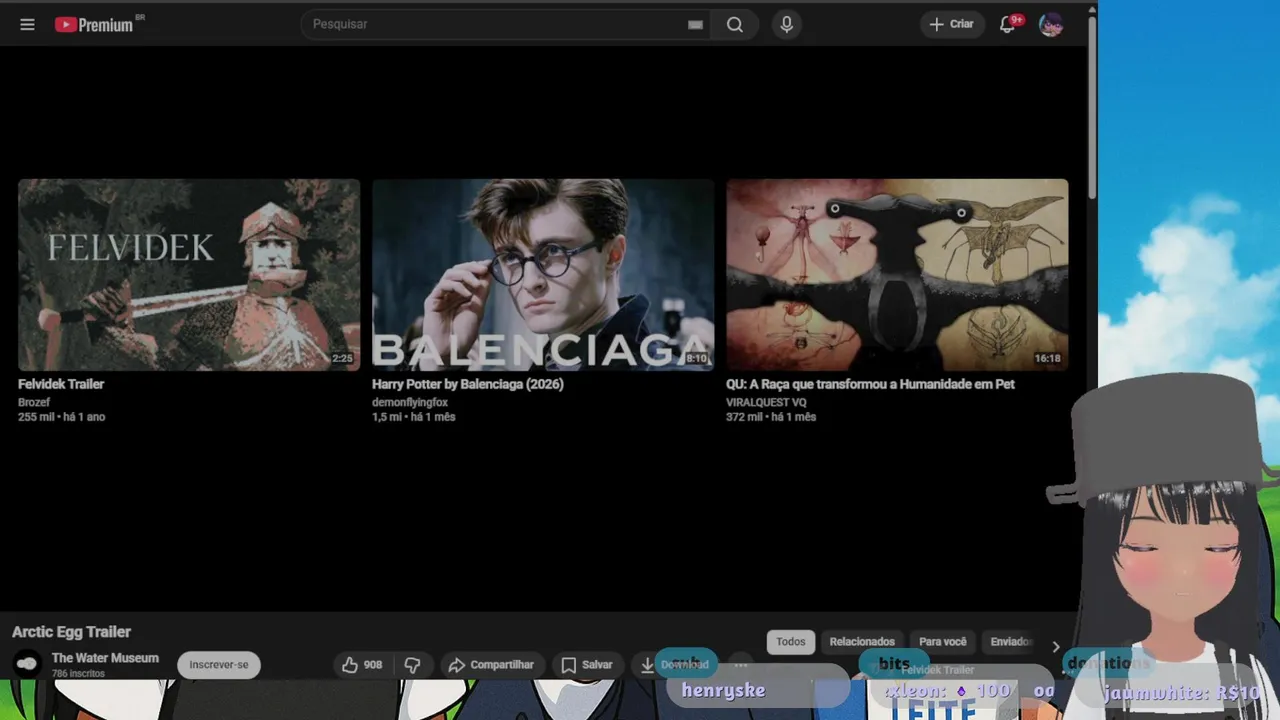The height and width of the screenshot is (720, 1280).
Task: Open notifications bell
Action: [x=1008, y=25]
